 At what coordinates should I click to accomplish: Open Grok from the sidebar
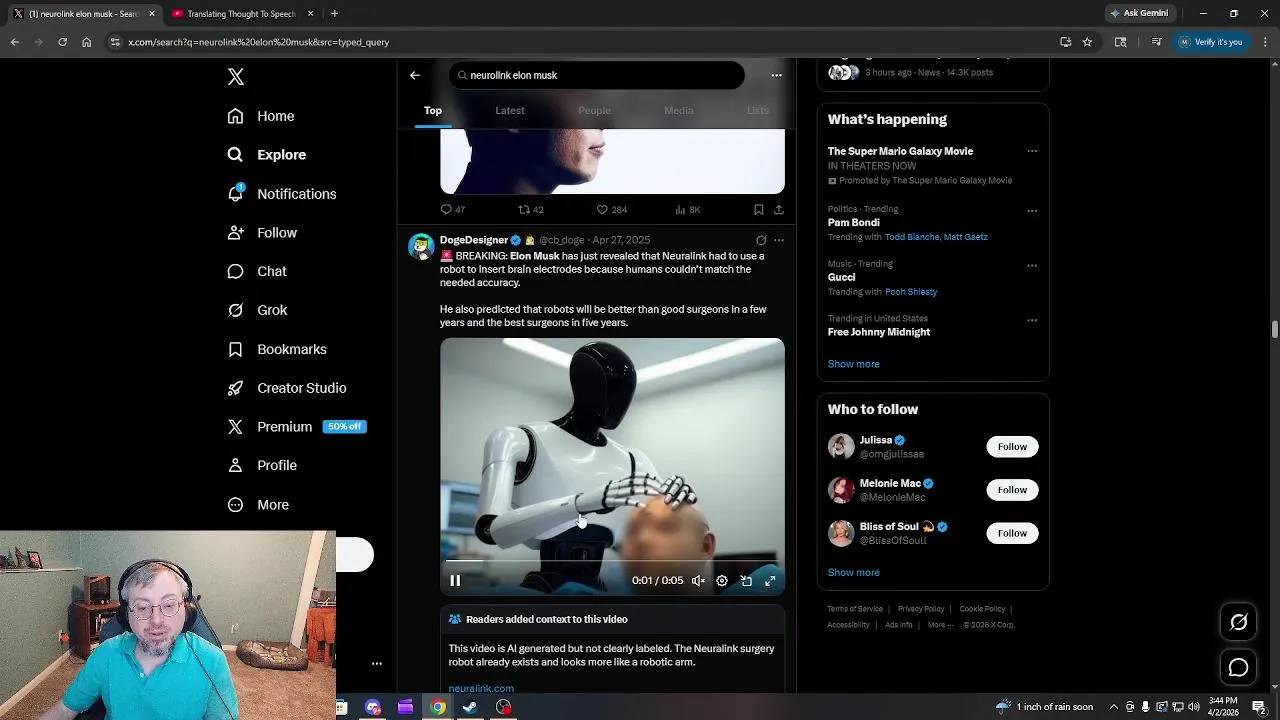tap(258, 310)
